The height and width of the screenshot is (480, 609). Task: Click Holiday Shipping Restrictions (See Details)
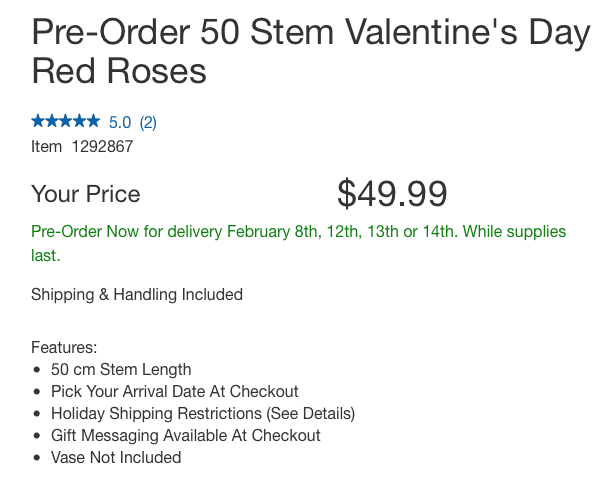pyautogui.click(x=203, y=413)
